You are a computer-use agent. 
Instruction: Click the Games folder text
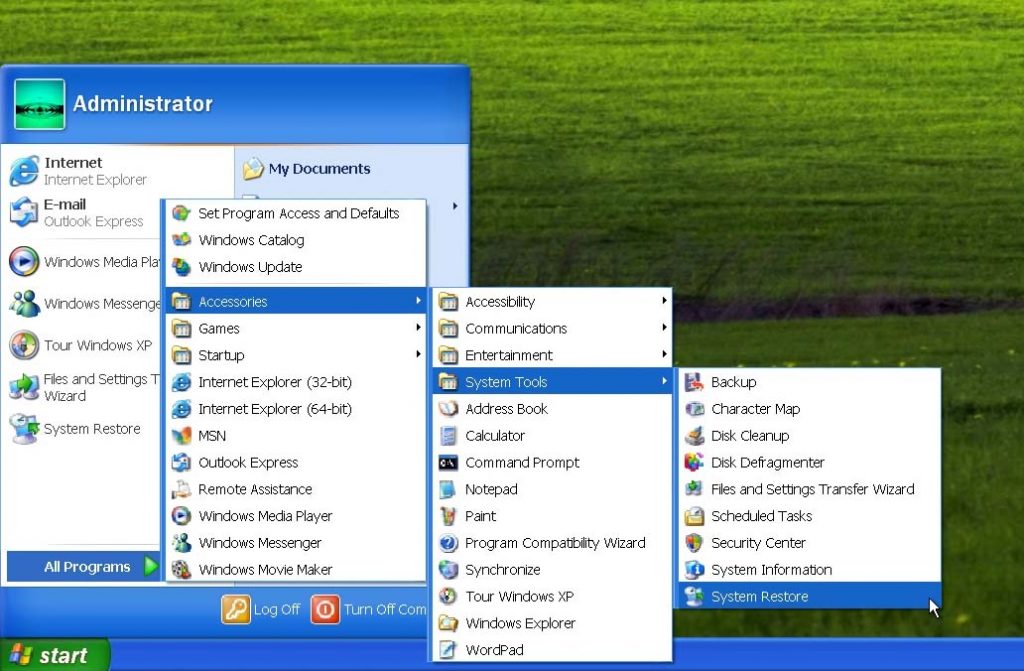click(x=219, y=328)
